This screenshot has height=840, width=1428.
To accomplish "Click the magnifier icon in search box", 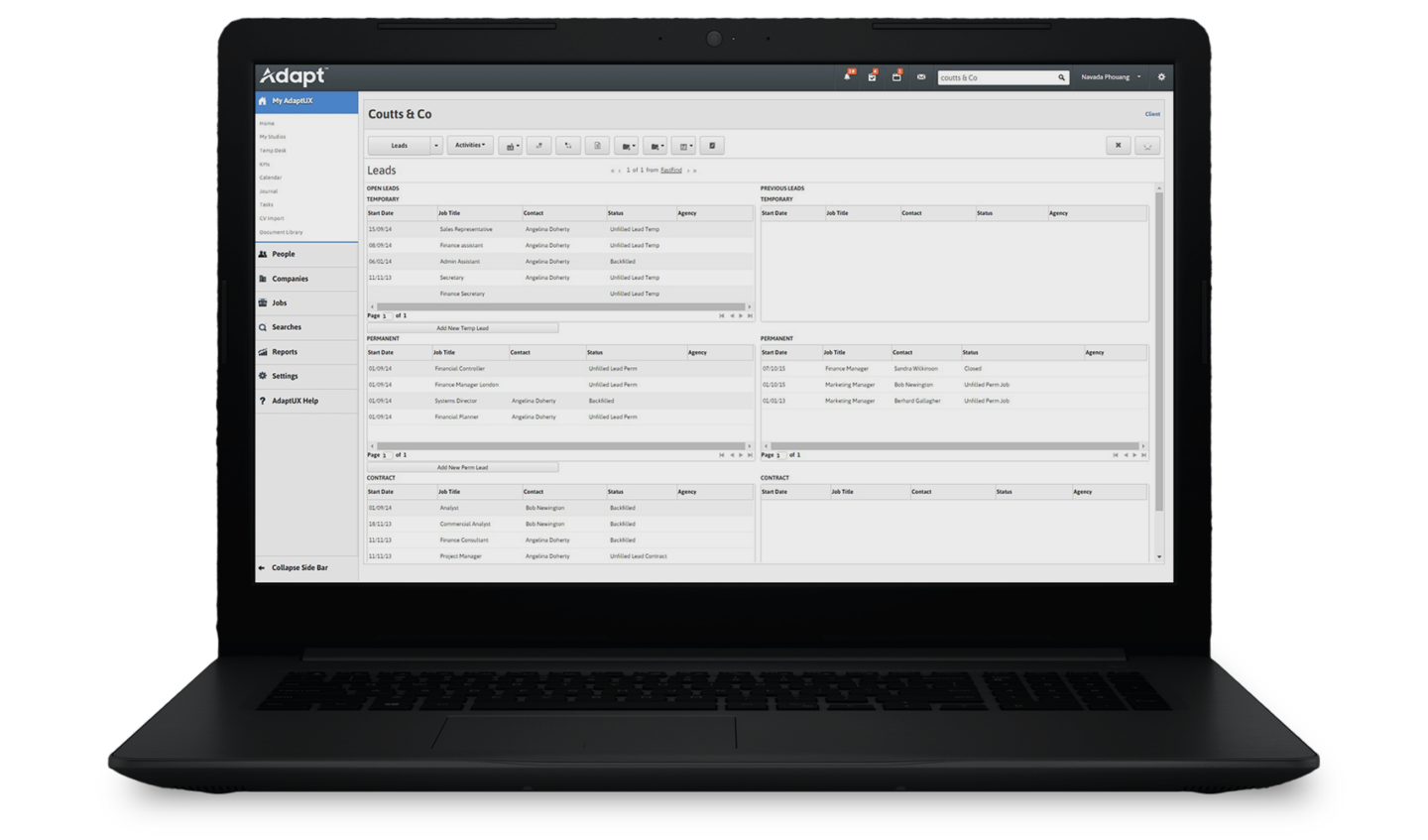I will click(1061, 77).
